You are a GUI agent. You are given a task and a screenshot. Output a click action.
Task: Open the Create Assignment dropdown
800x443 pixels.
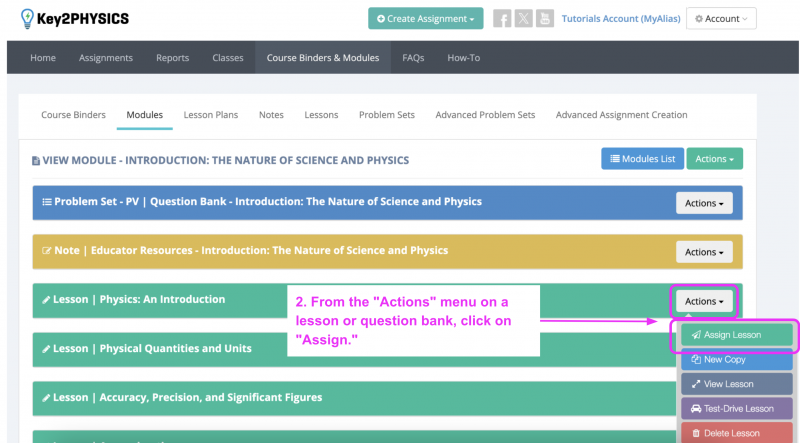point(425,19)
